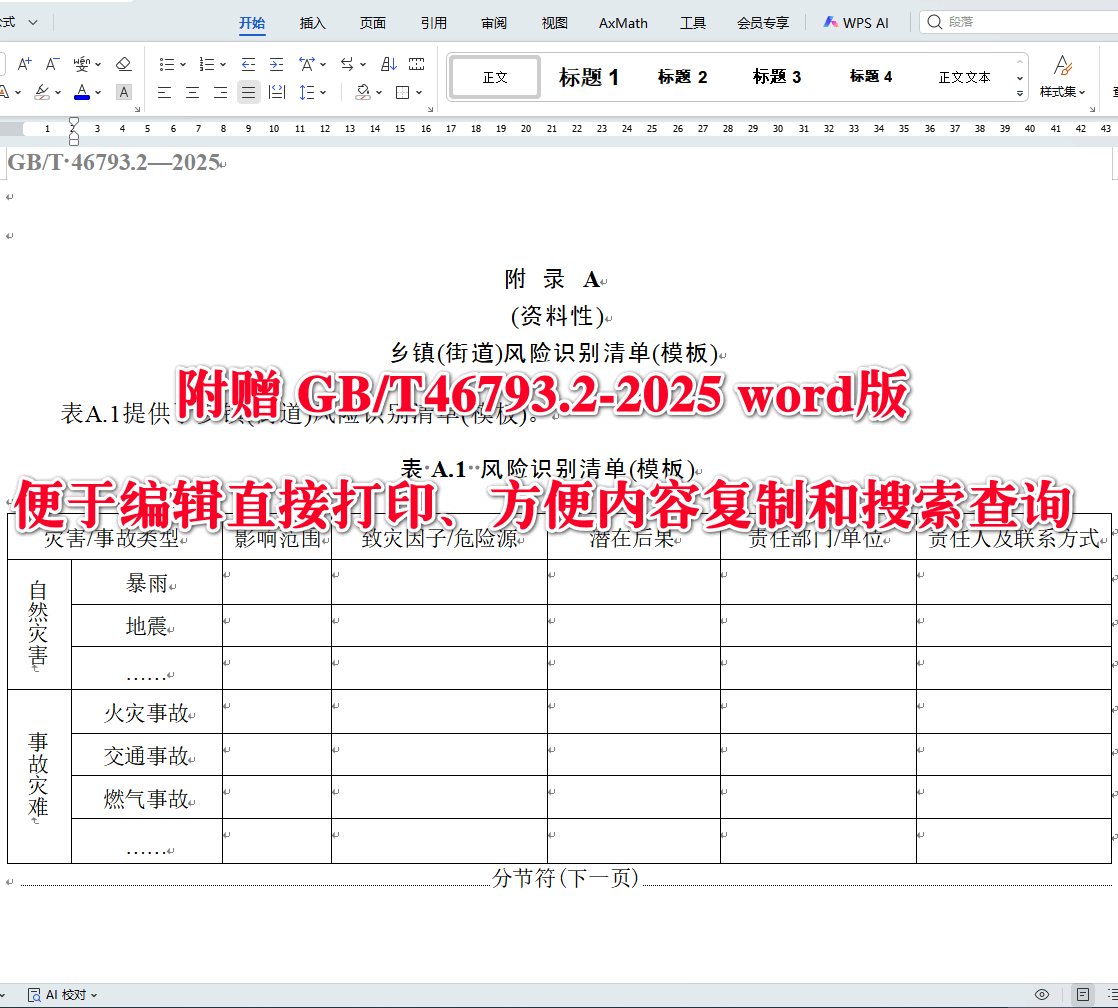Select the Increase Font Size tool

[x=24, y=63]
